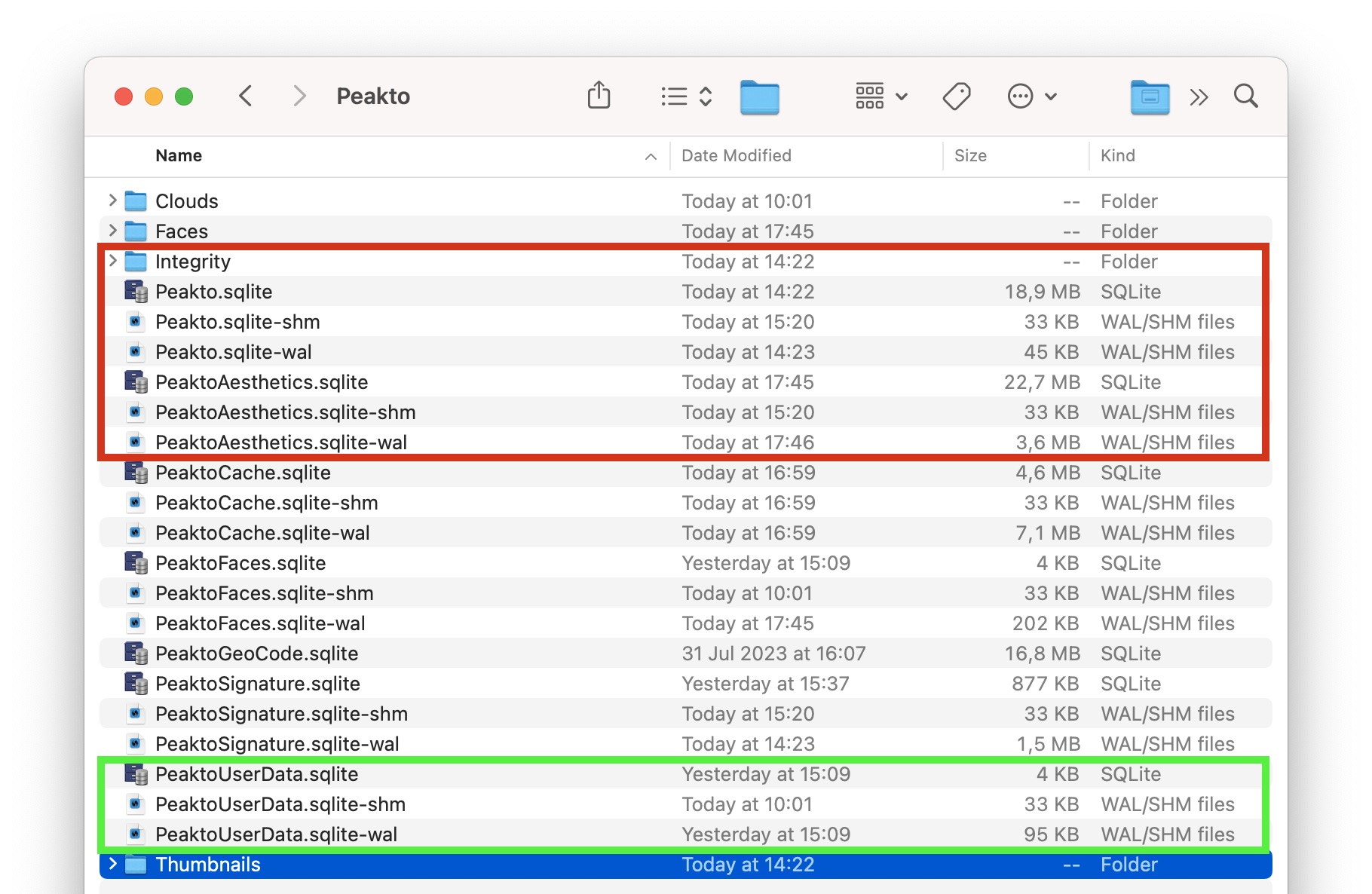Click the 31 Jul 2023 at 16:07 date

tap(773, 654)
